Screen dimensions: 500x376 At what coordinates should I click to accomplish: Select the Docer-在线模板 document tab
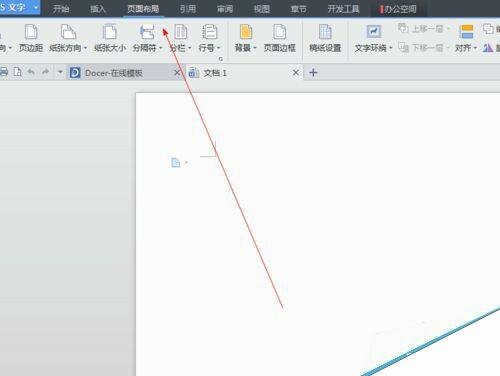coord(125,72)
